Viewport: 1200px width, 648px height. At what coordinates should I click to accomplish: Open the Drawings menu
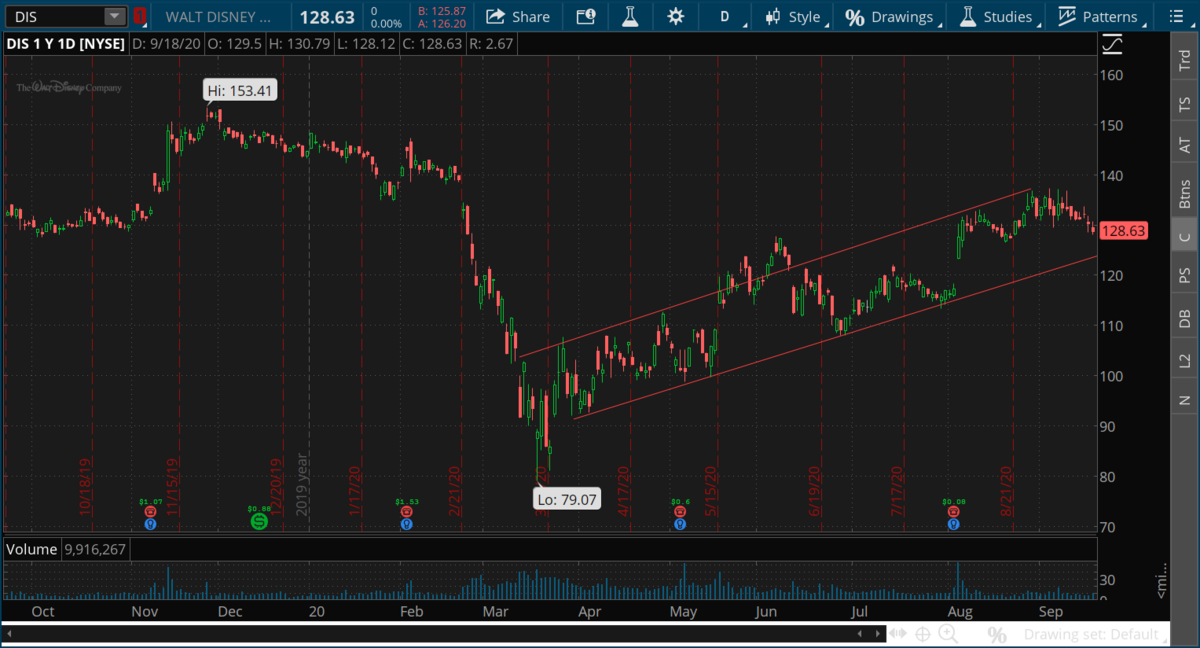tap(893, 16)
